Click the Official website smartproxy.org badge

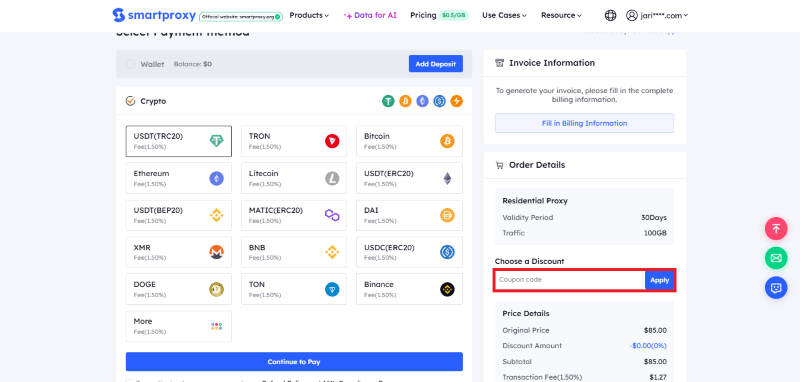(241, 16)
